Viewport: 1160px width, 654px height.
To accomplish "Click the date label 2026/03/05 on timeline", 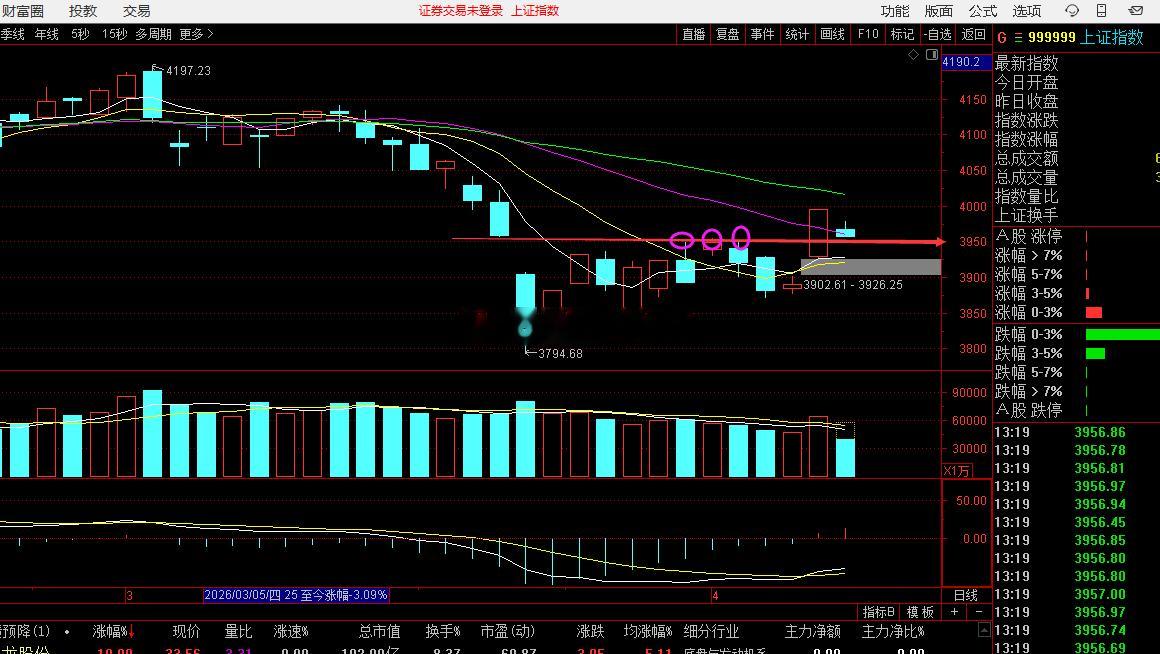I will coord(296,595).
